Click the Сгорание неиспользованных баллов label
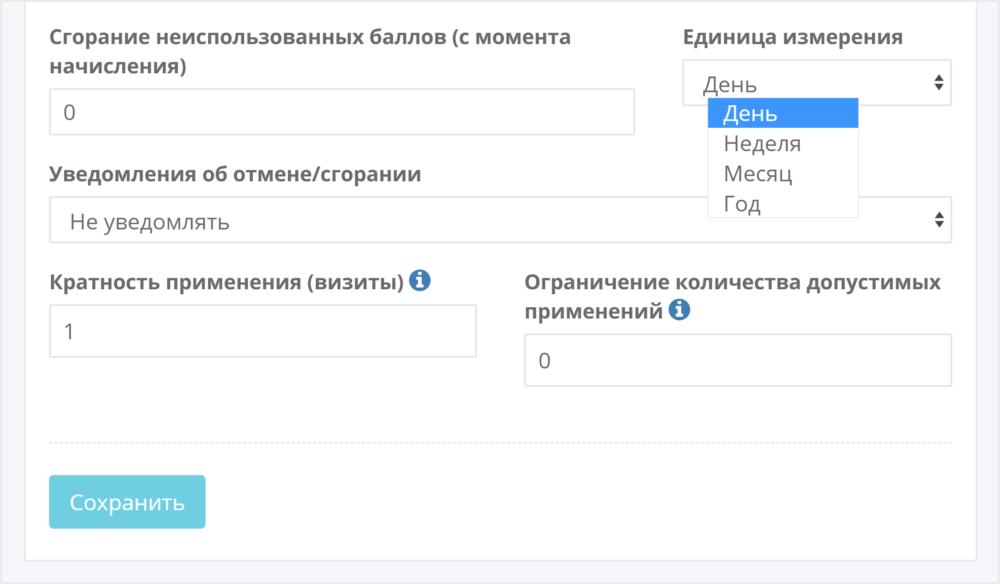 tap(310, 51)
